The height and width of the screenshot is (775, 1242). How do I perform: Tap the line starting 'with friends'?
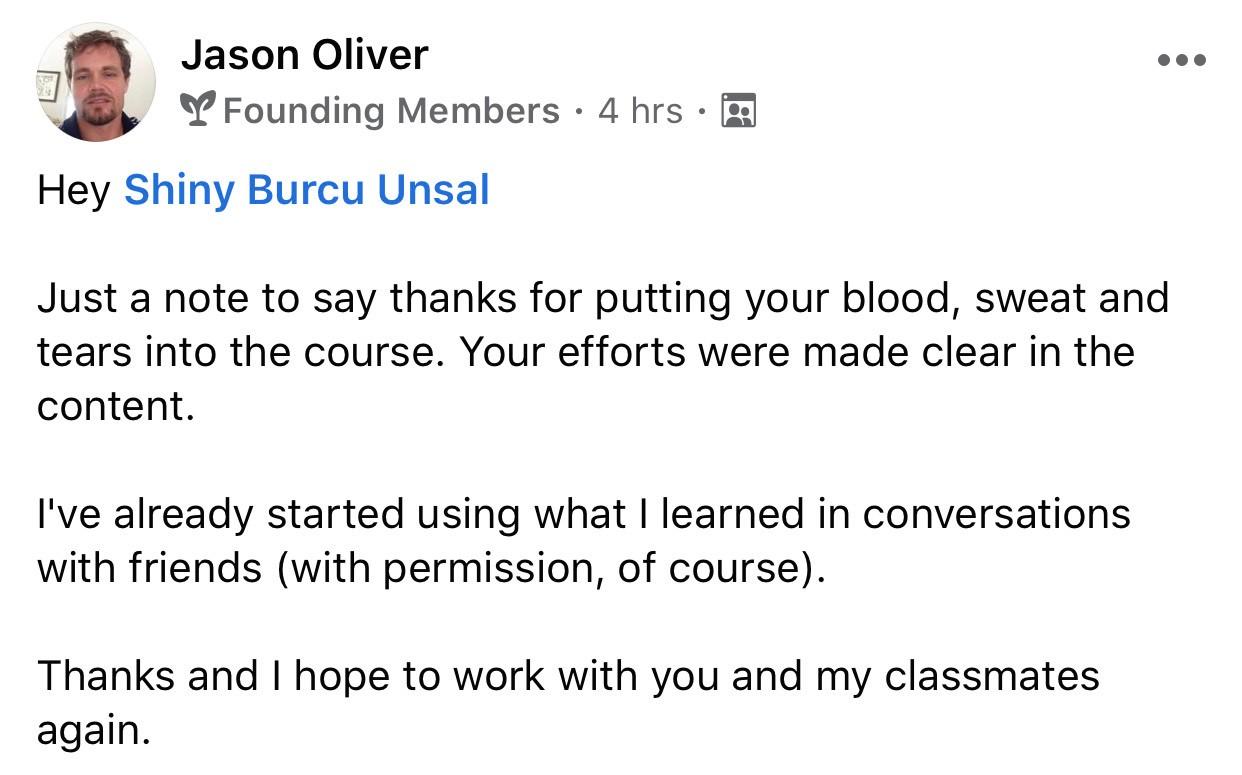(432, 568)
